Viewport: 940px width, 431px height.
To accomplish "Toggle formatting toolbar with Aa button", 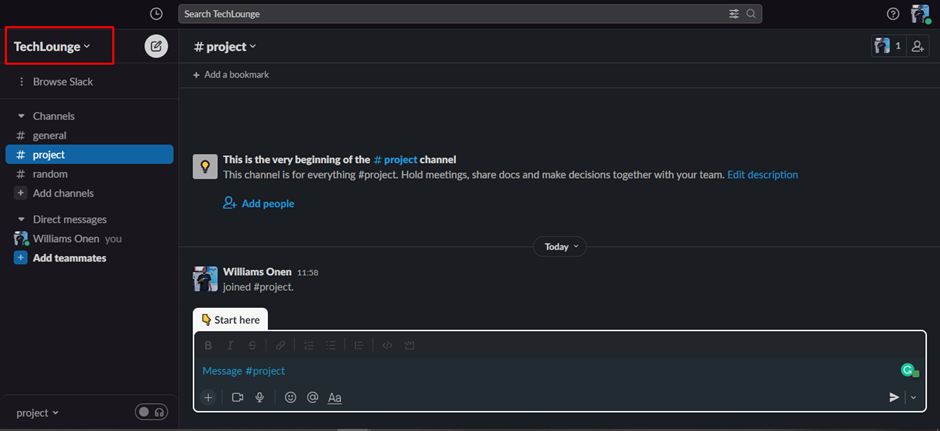I will pyautogui.click(x=335, y=397).
